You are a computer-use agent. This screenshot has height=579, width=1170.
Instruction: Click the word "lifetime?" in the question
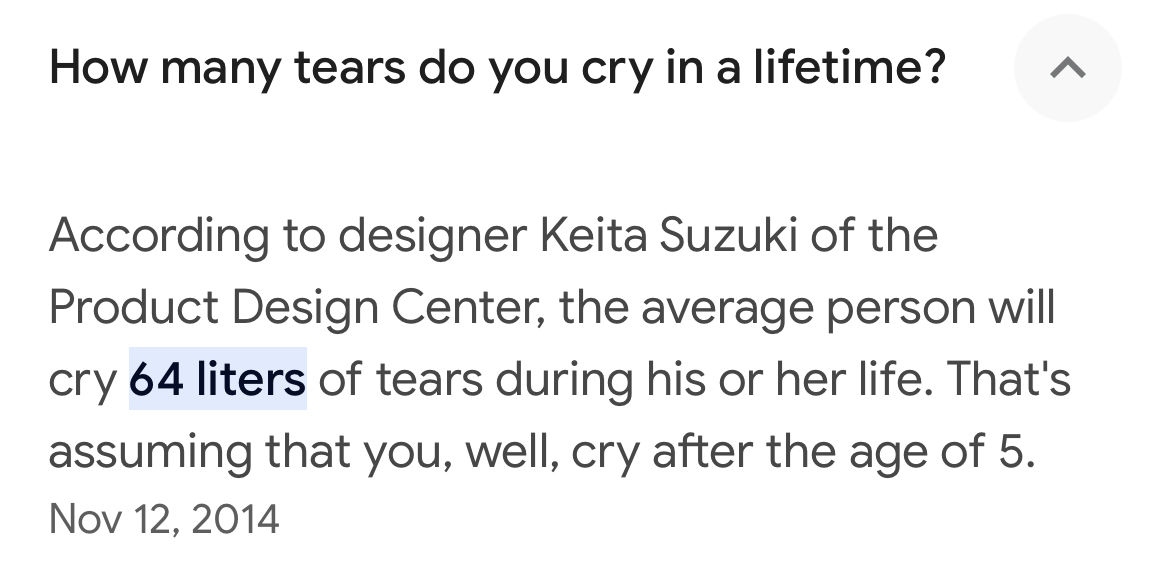pyautogui.click(x=849, y=66)
